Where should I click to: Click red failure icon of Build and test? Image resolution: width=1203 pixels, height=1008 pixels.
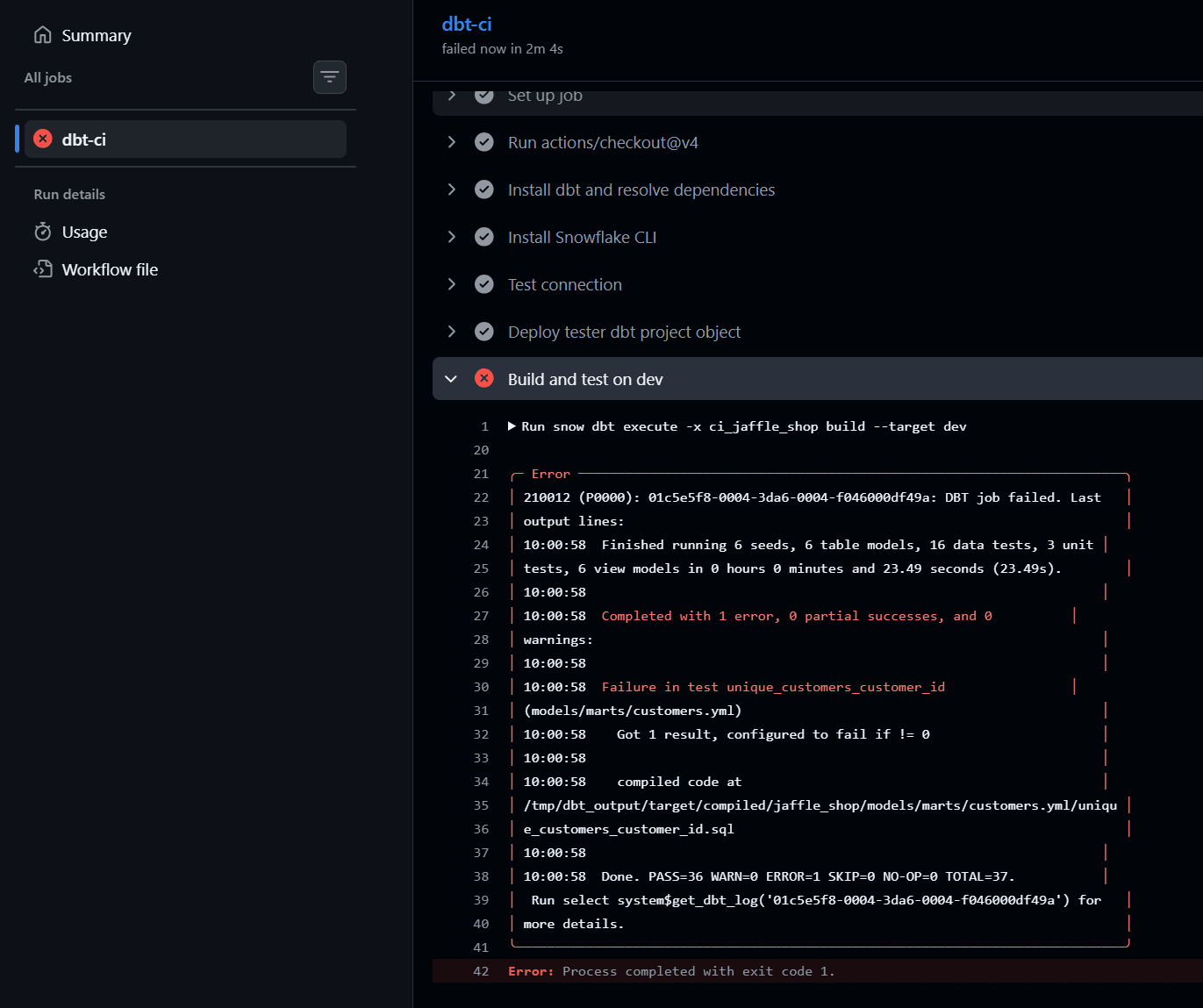(x=484, y=378)
